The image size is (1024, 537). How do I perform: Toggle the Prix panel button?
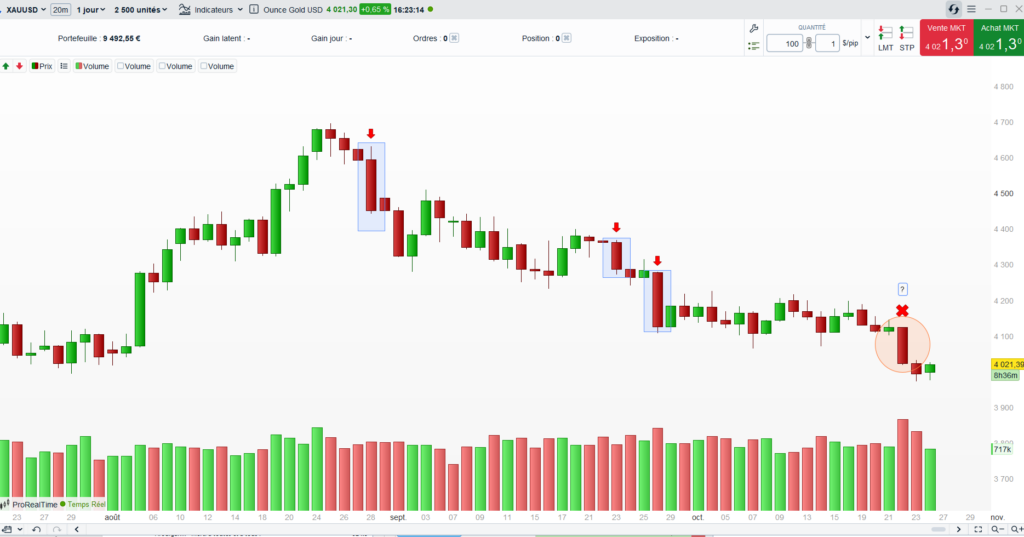42,66
